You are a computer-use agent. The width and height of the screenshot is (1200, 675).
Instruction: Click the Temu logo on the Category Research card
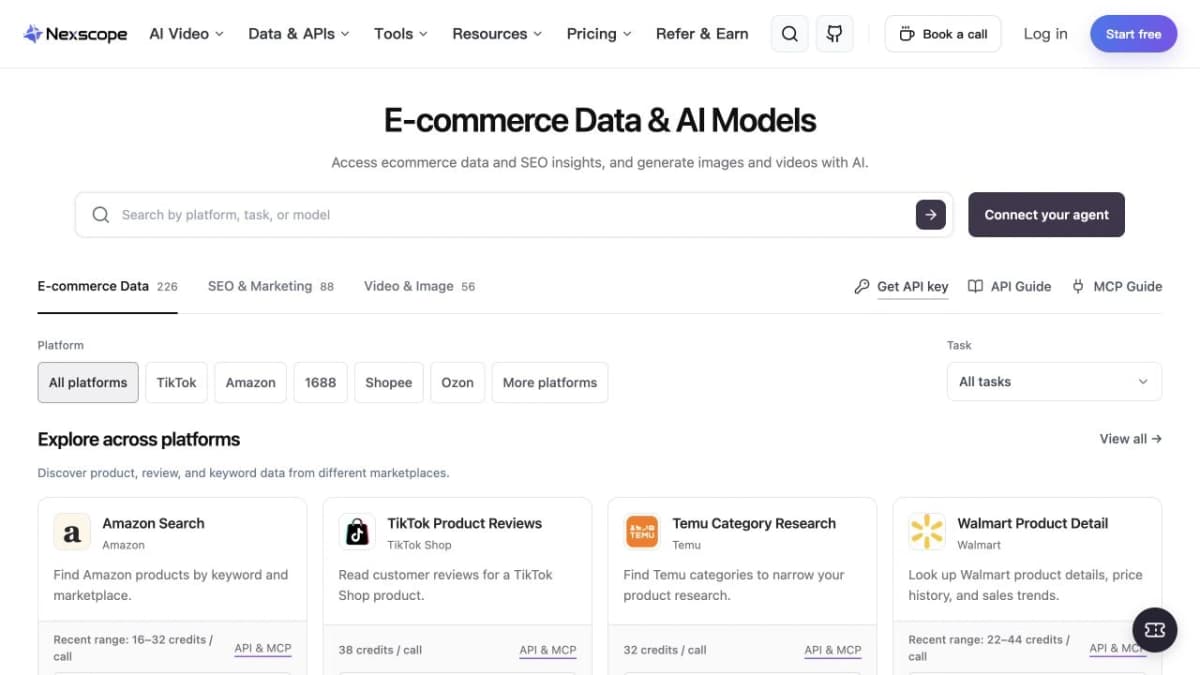tap(642, 533)
